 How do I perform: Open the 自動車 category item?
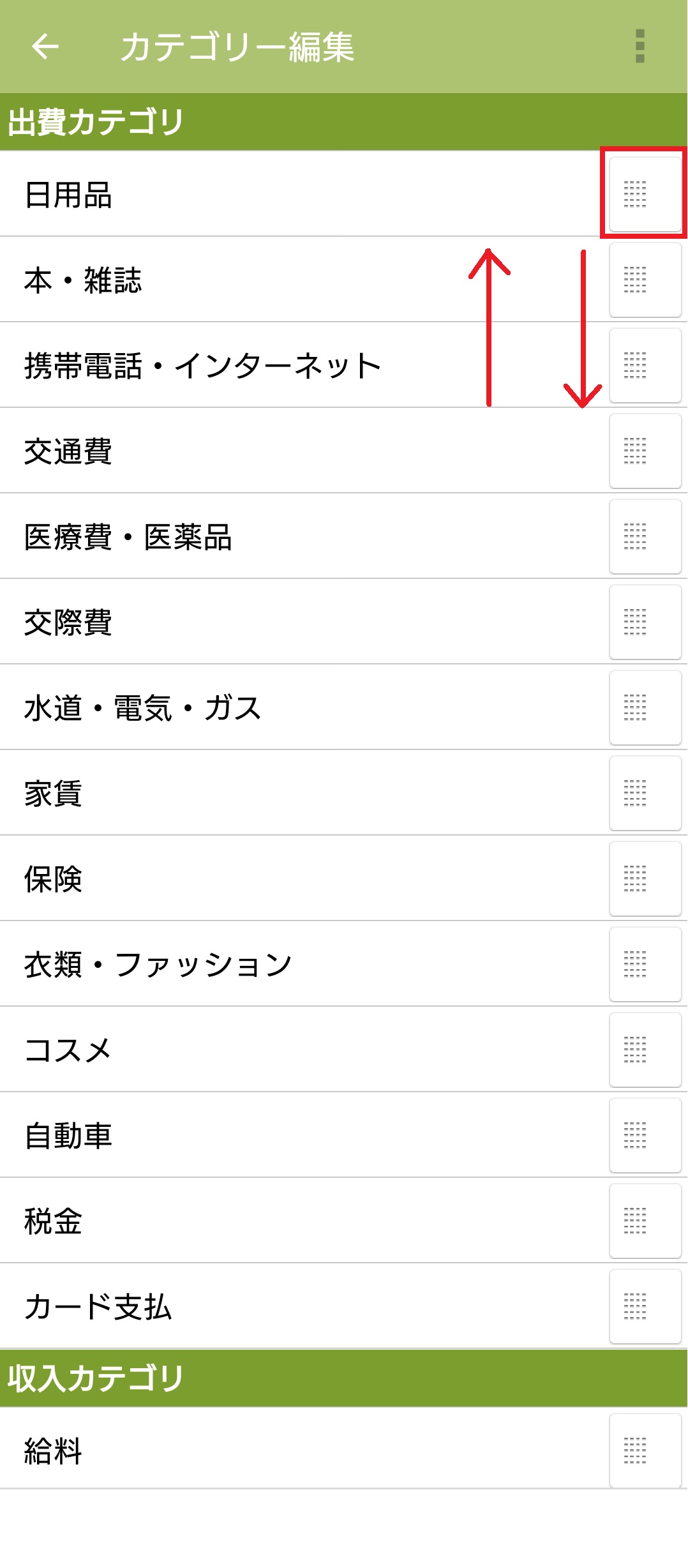(68, 1136)
